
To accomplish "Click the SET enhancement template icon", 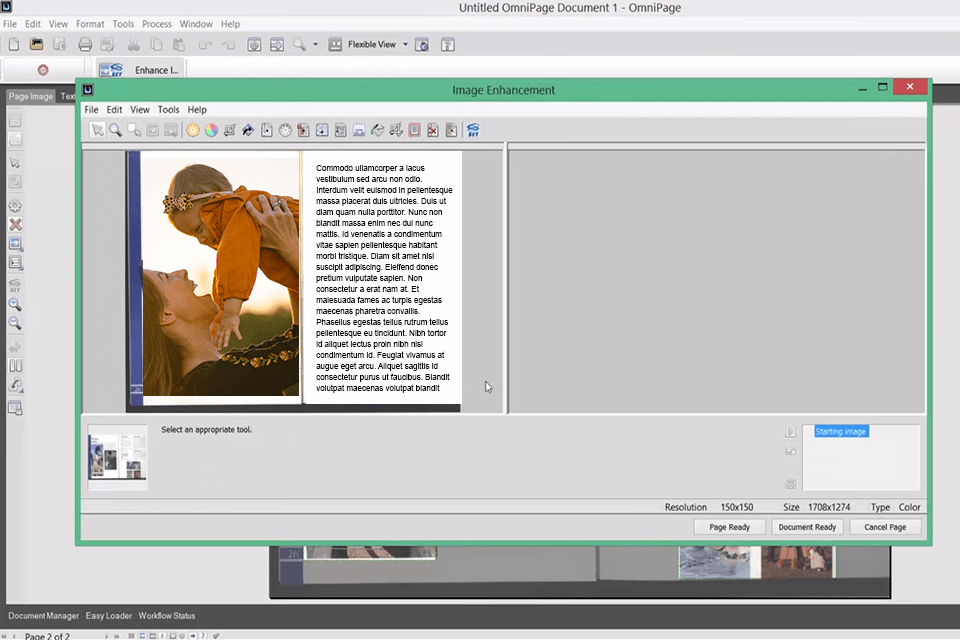I will coord(473,130).
